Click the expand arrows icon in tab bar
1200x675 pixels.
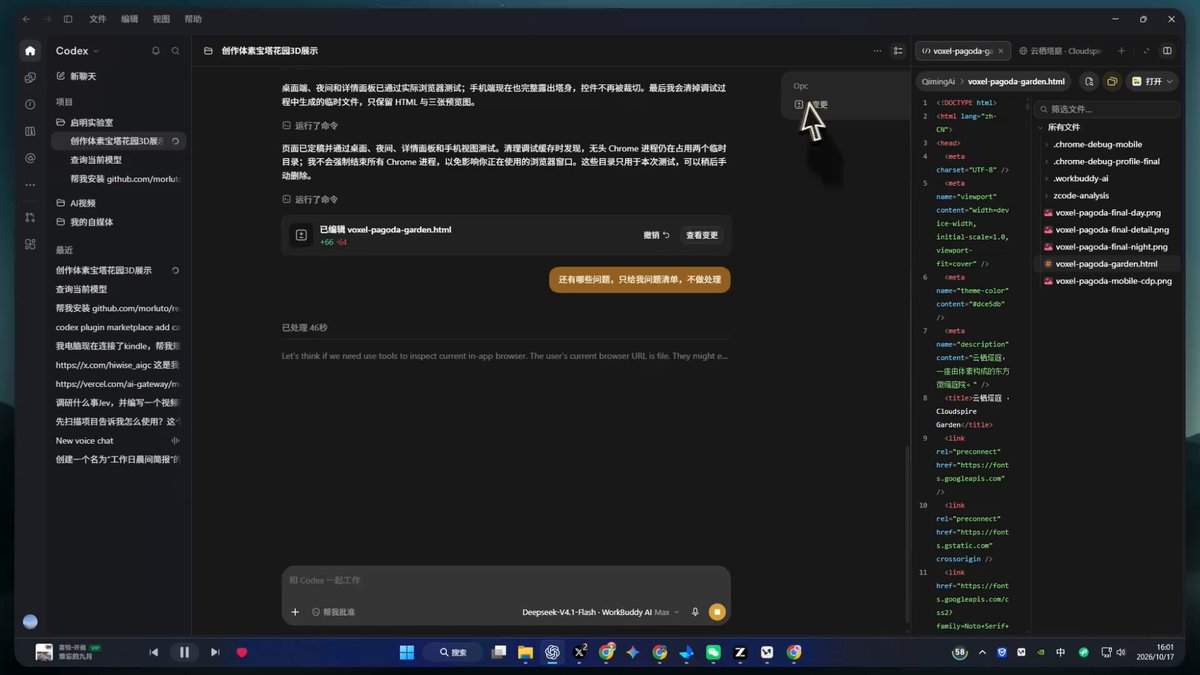click(1146, 51)
